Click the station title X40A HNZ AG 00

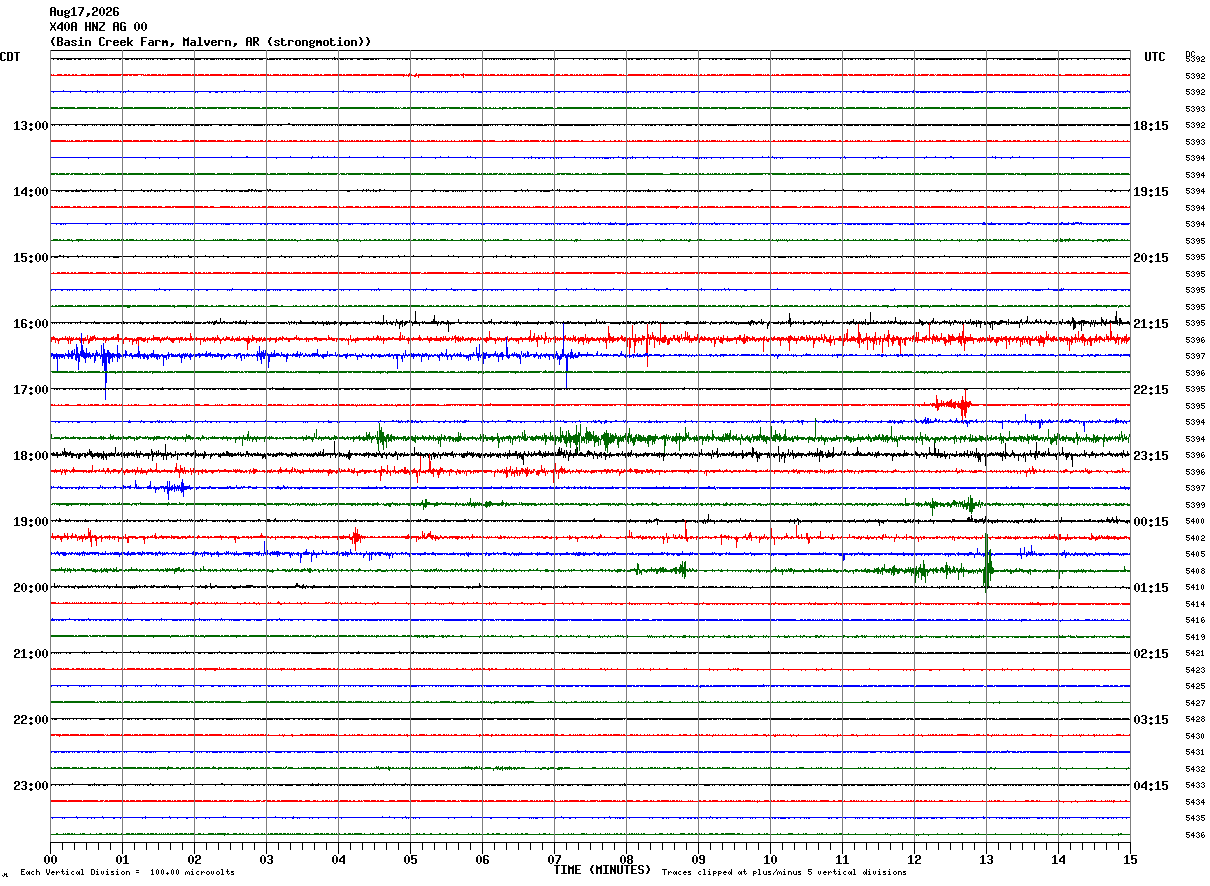(x=98, y=27)
